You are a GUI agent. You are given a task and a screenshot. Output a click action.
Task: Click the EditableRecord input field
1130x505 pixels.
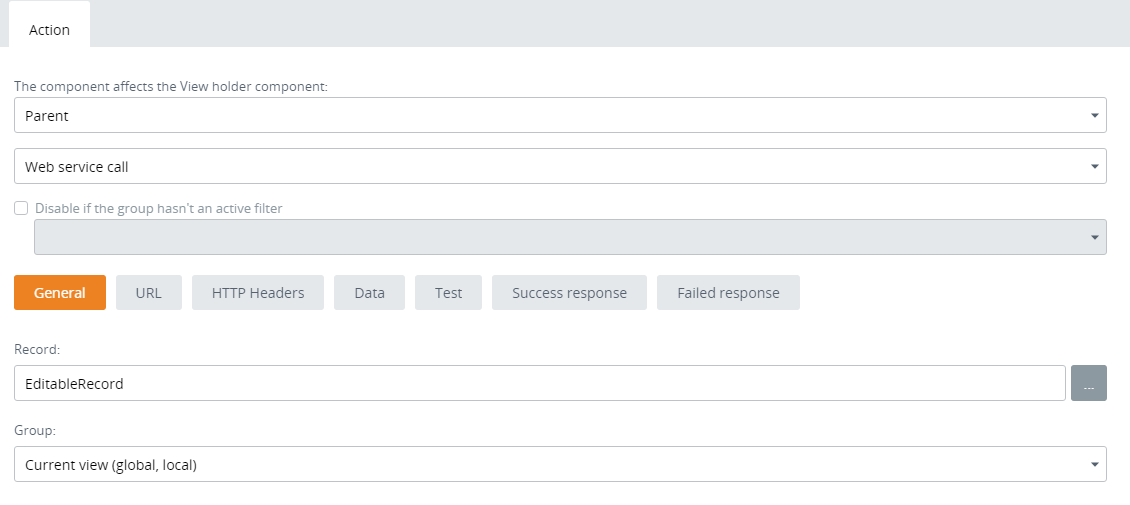point(540,383)
